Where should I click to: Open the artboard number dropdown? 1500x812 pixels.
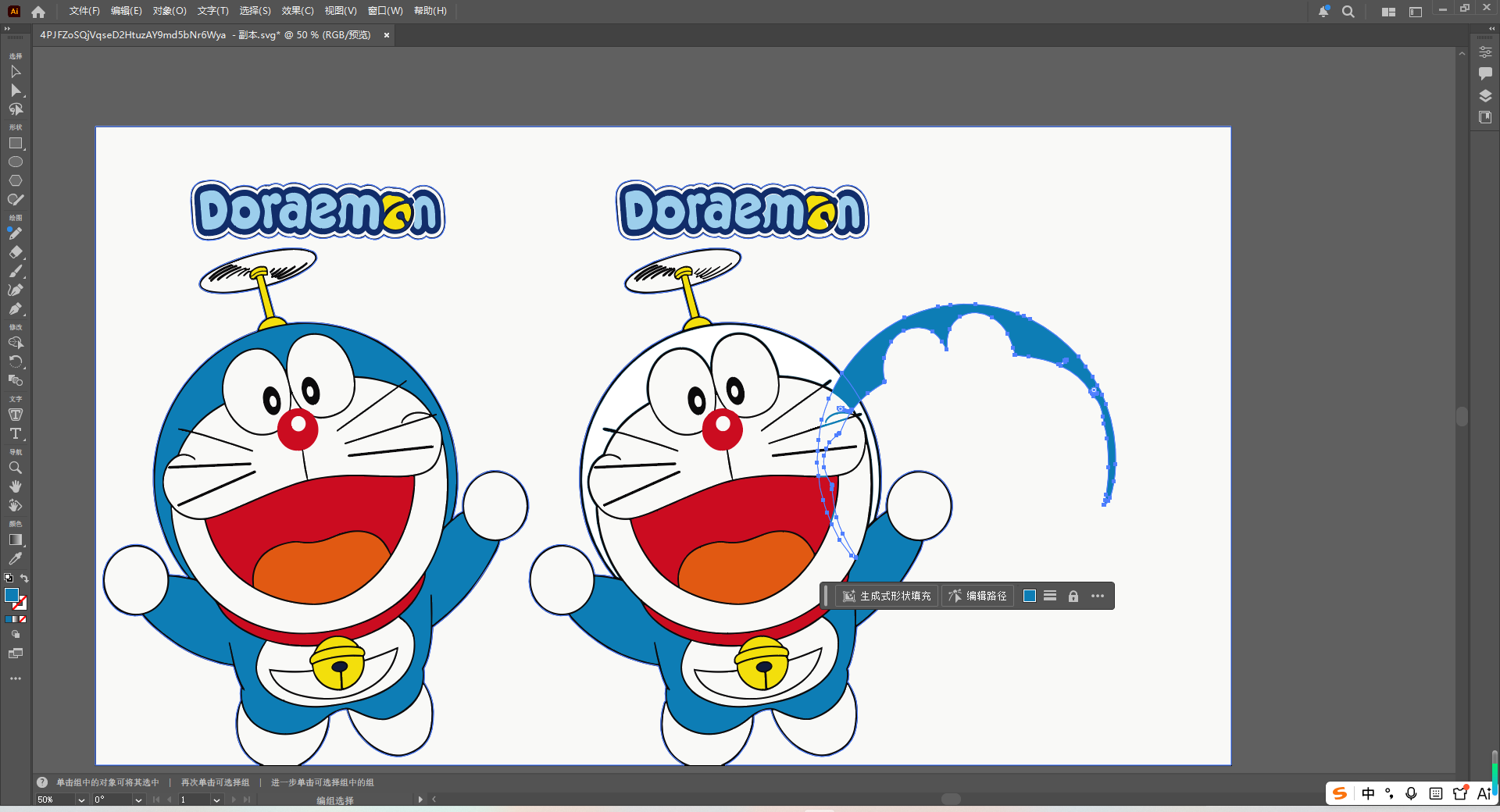[x=216, y=800]
